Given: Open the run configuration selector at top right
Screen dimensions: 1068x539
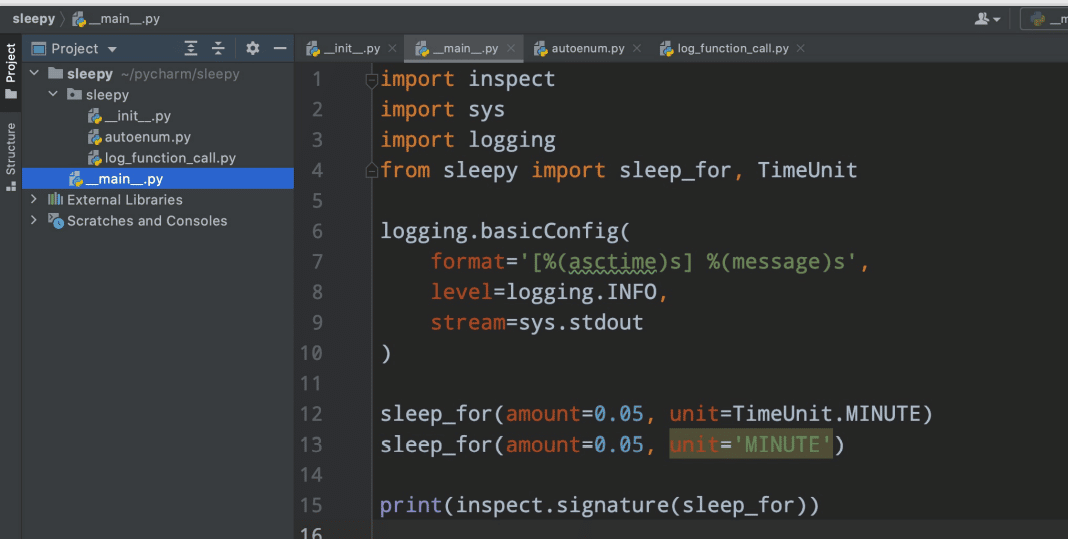Looking at the screenshot, I should [x=1047, y=19].
